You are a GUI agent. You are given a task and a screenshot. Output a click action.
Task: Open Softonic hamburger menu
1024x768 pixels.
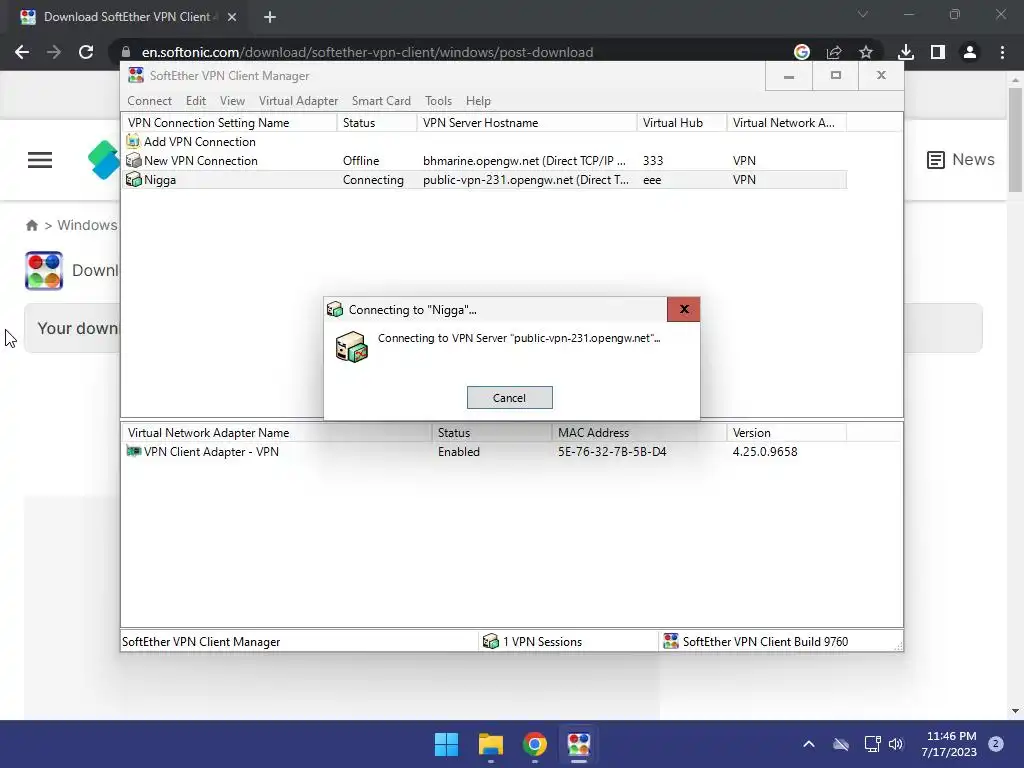coord(40,160)
